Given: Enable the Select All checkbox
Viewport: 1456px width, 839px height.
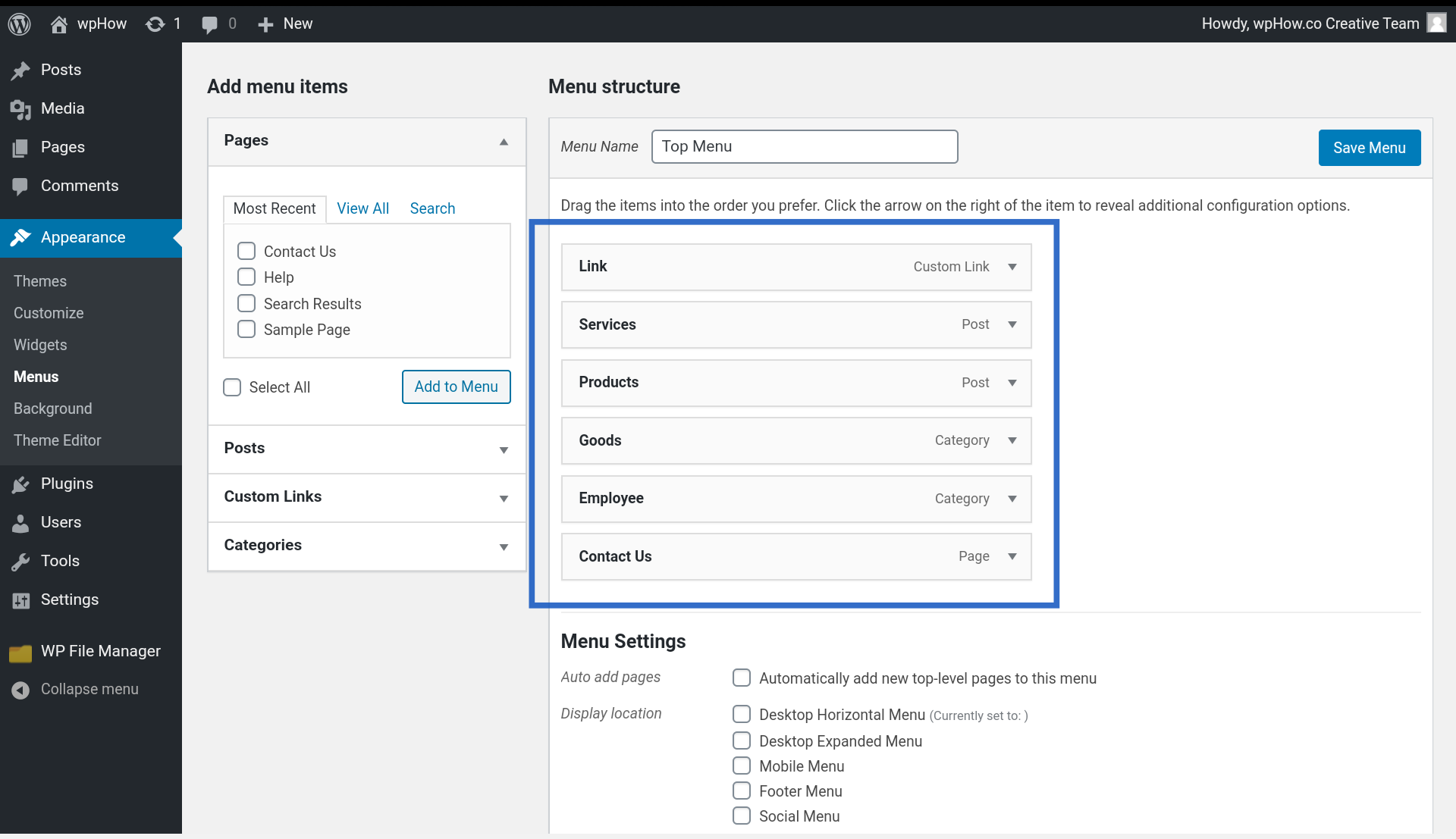Looking at the screenshot, I should click(232, 387).
